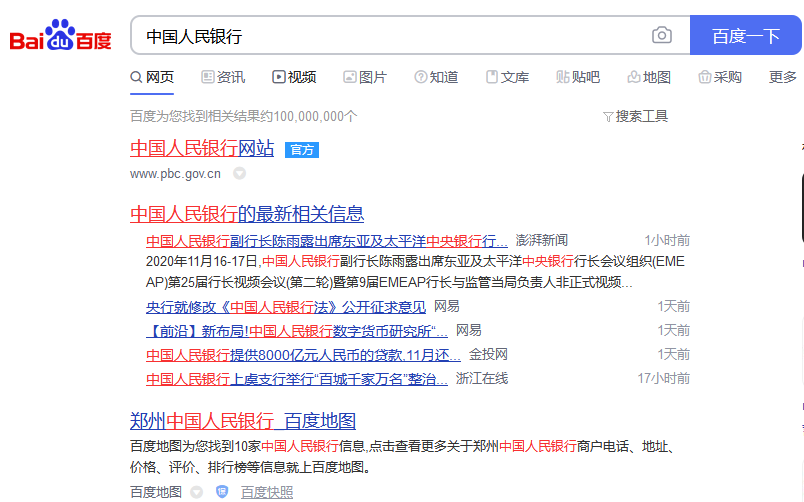Click the Baidu logo
Image resolution: width=804 pixels, height=502 pixels.
(61, 36)
